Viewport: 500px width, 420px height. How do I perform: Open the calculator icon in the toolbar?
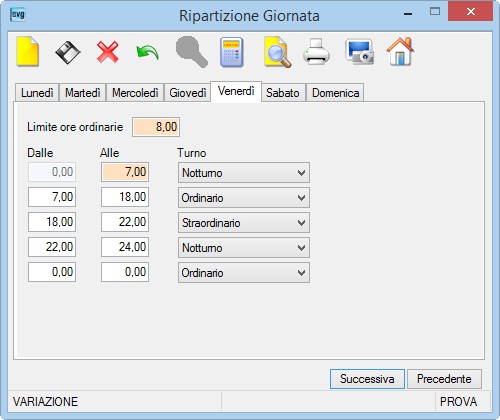[x=232, y=52]
